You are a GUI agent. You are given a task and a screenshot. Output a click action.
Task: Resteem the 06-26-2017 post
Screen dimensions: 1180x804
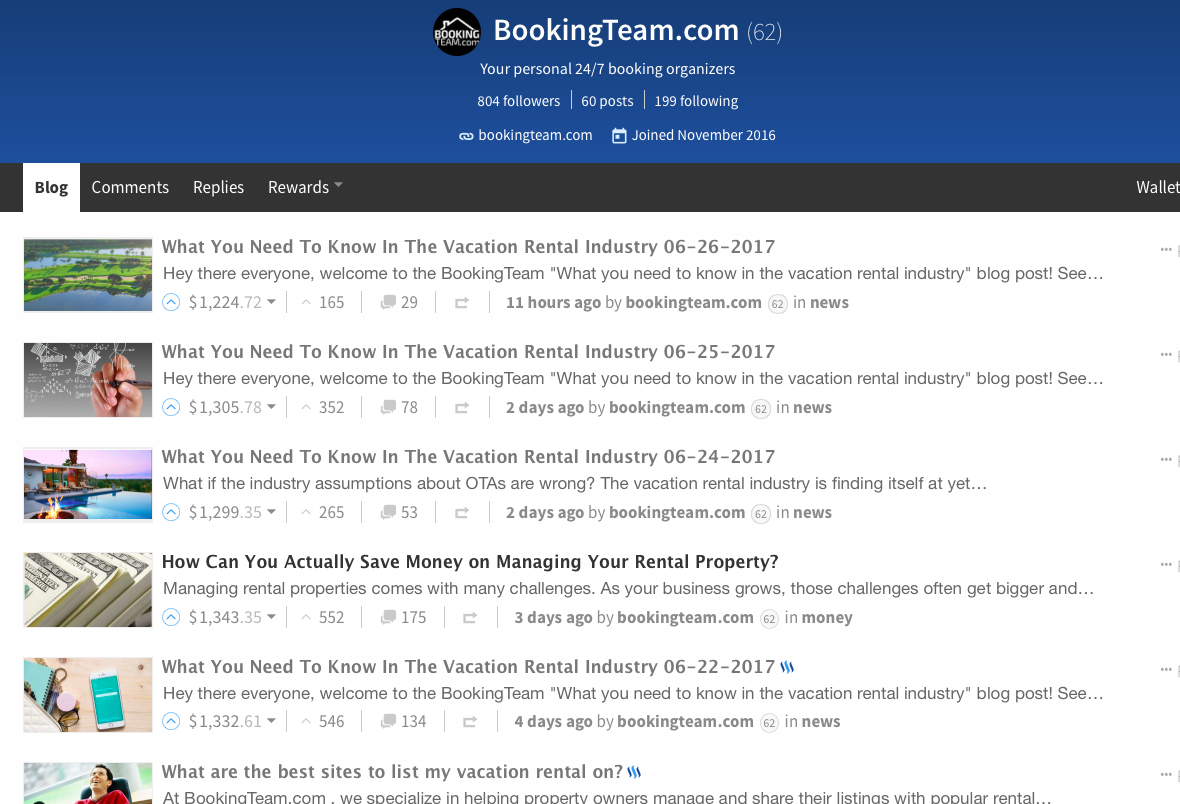(462, 303)
